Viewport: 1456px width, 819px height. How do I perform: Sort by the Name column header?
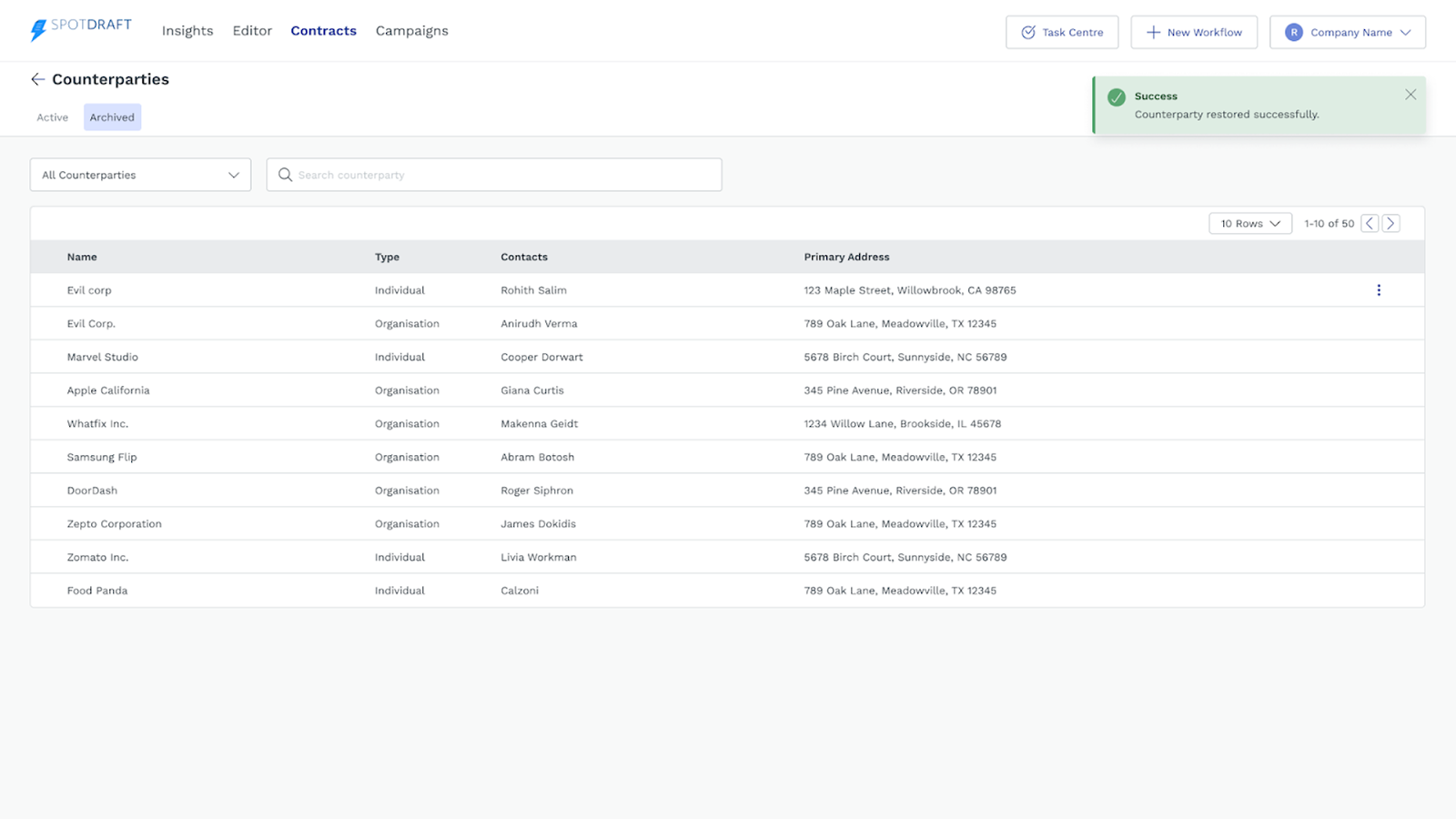point(82,257)
